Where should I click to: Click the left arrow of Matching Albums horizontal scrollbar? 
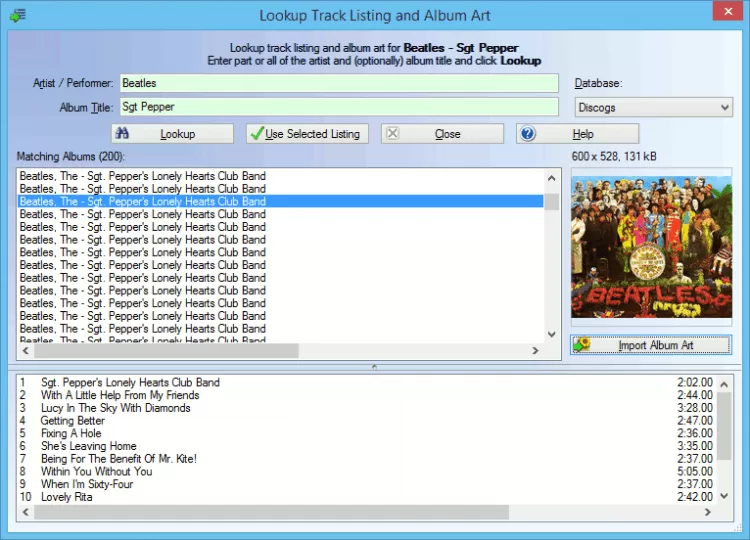pyautogui.click(x=26, y=351)
